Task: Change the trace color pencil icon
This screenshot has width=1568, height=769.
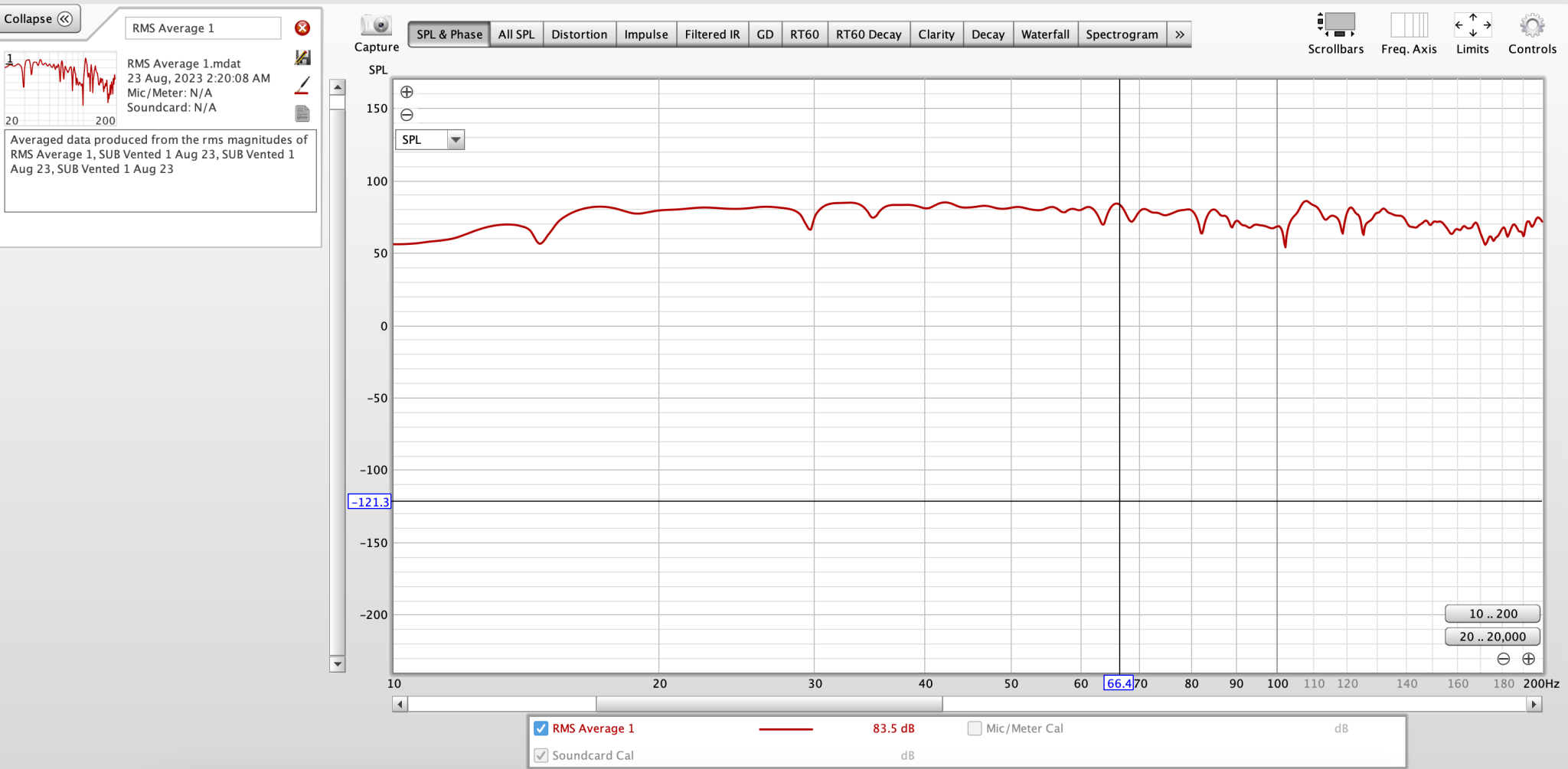Action: pos(302,85)
